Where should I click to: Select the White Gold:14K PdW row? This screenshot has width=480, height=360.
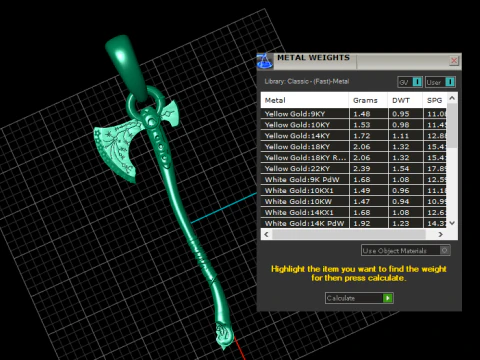click(353, 223)
